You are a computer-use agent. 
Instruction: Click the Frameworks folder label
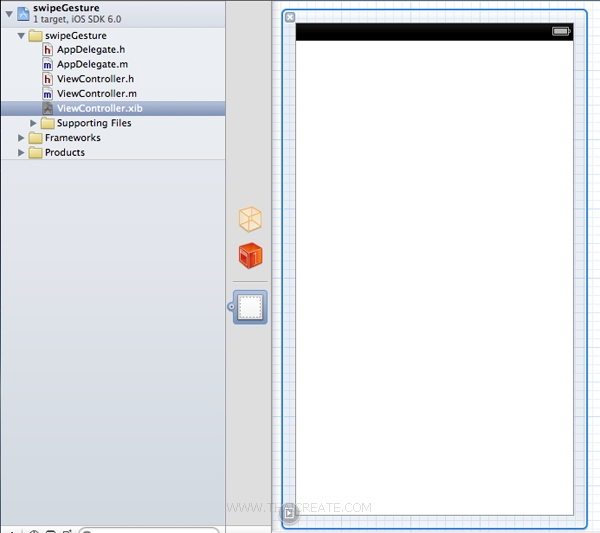(73, 138)
